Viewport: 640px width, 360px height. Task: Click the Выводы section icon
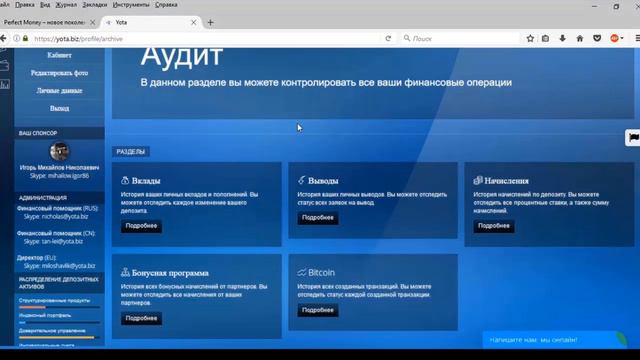[x=301, y=180]
